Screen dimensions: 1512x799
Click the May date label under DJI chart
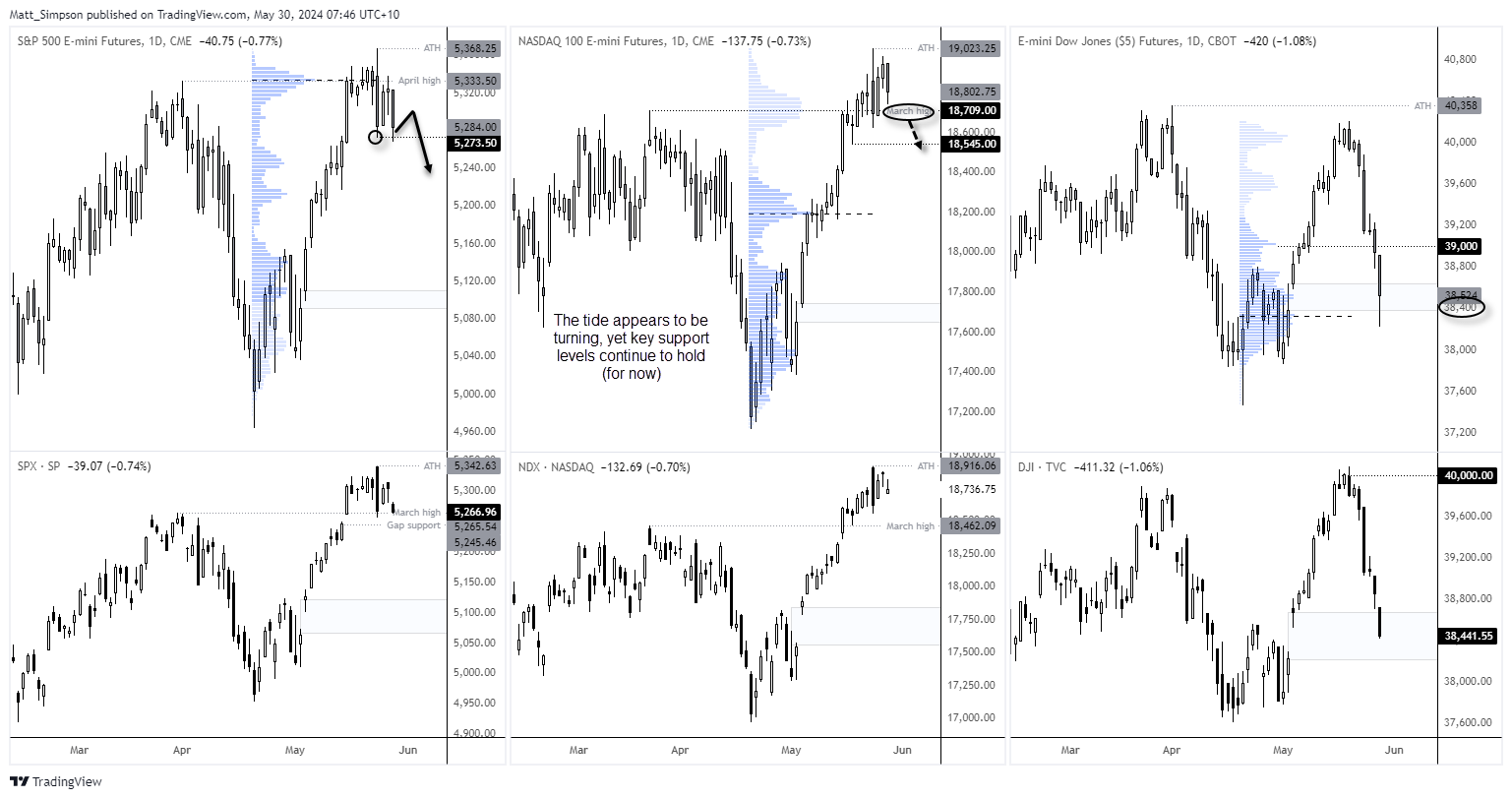tap(1283, 750)
